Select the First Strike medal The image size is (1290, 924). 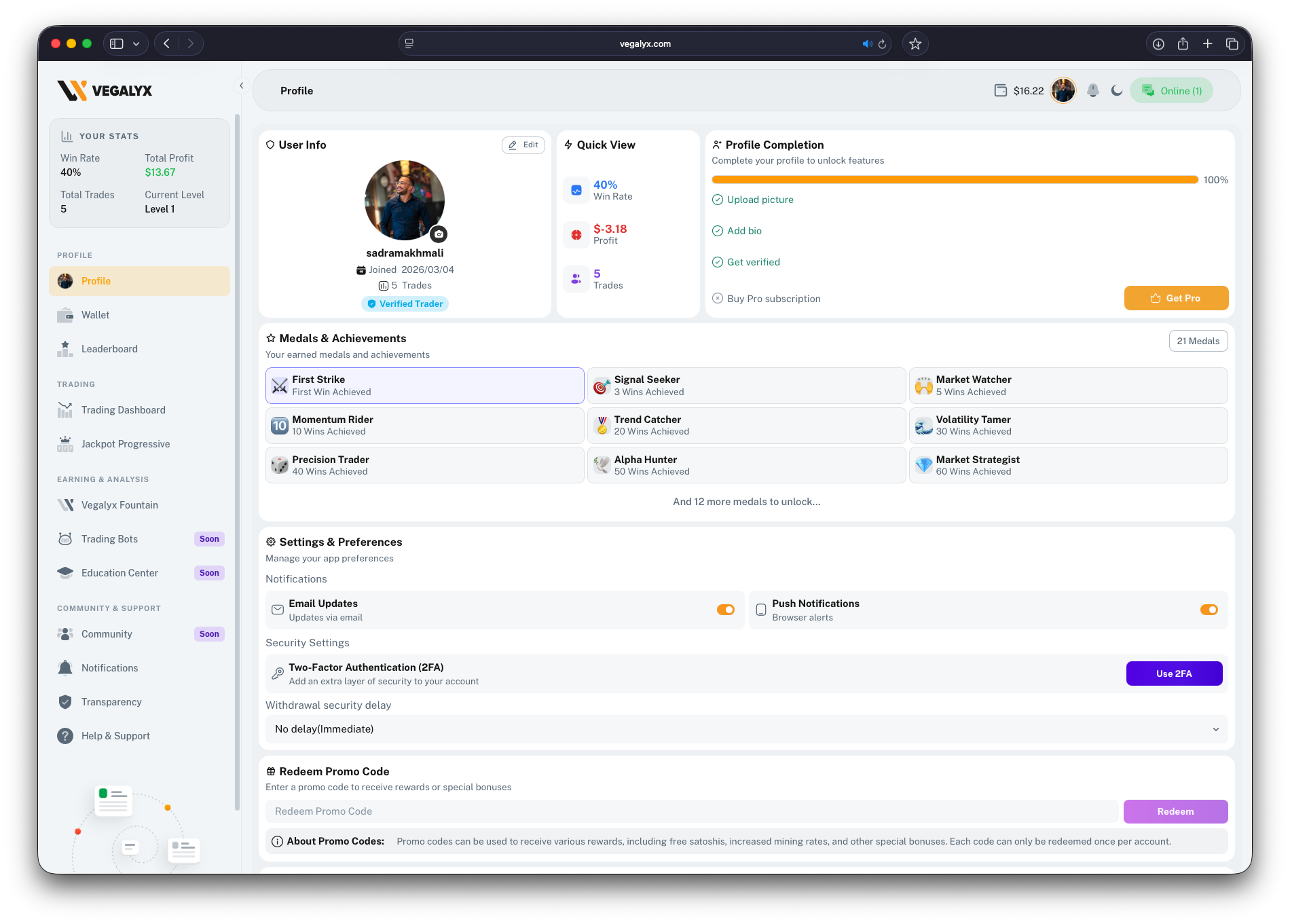(x=424, y=386)
